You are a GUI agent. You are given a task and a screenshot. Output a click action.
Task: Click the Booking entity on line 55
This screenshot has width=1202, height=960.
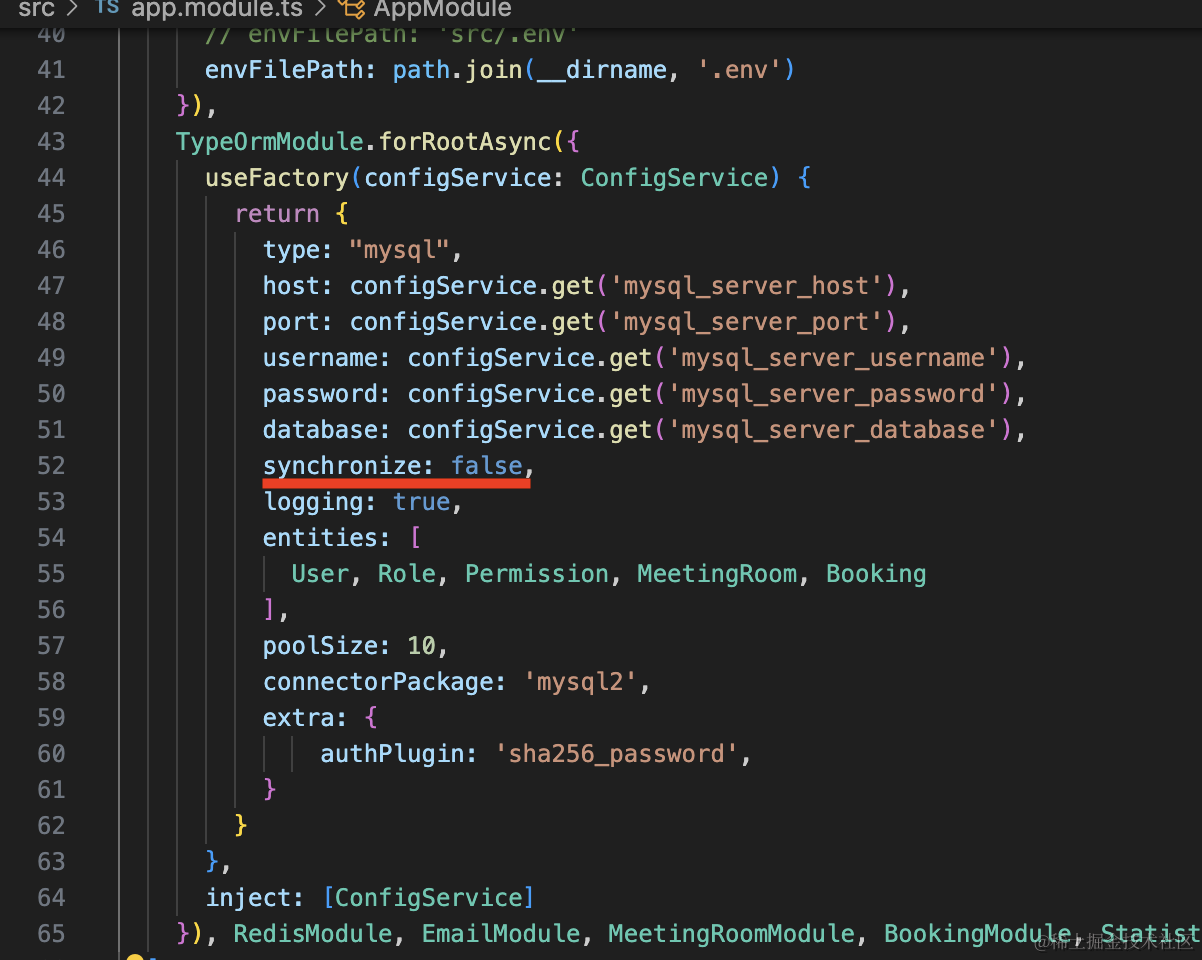tap(875, 574)
